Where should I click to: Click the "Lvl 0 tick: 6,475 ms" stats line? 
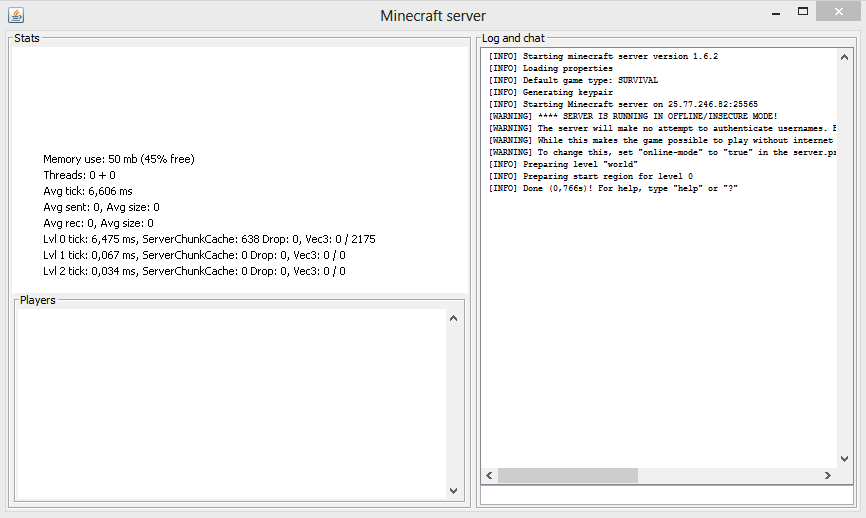tap(209, 239)
